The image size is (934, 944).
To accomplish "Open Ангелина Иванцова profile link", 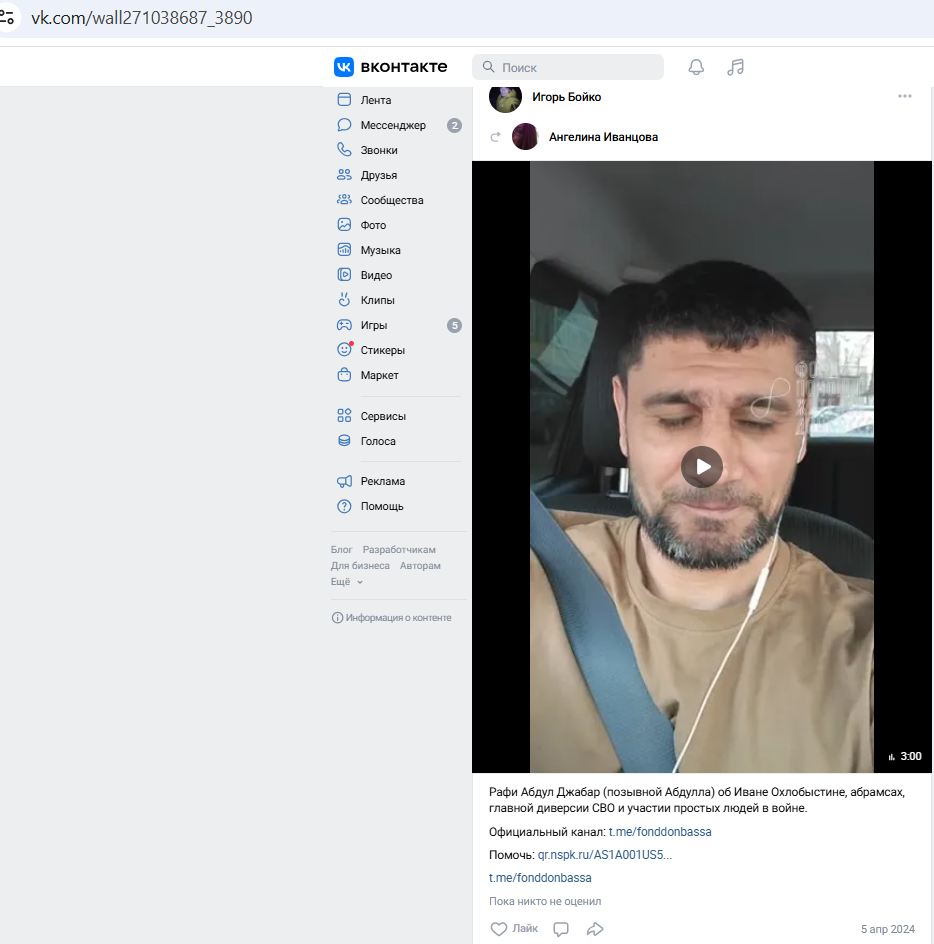I will pos(603,137).
